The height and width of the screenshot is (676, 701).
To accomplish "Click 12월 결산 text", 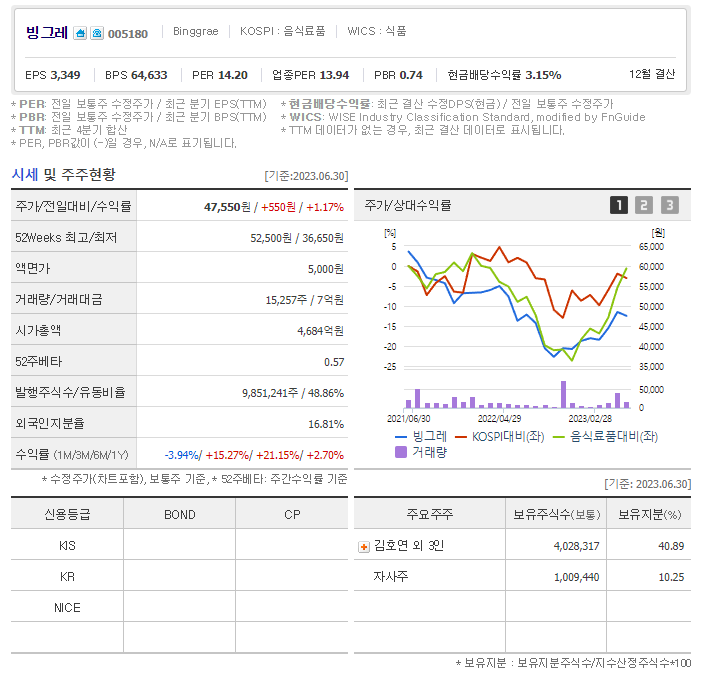I will [652, 74].
